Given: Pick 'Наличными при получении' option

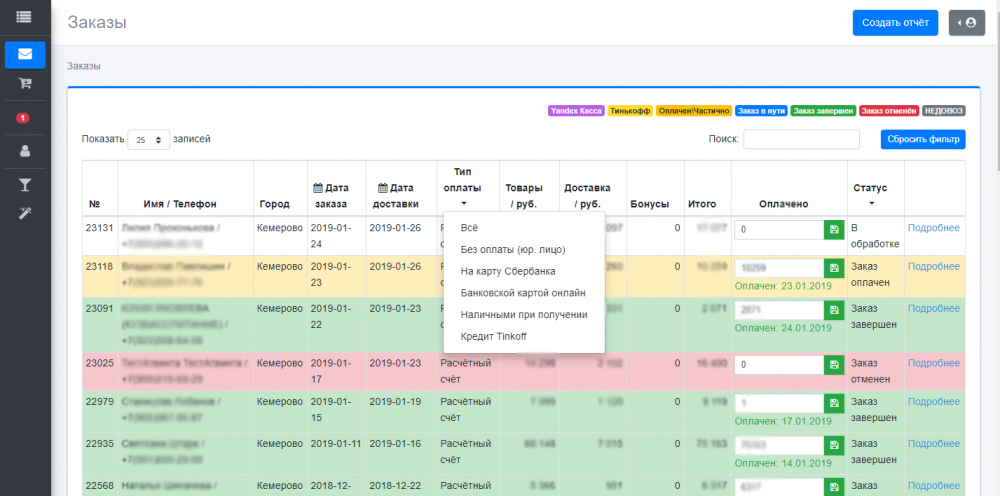Looking at the screenshot, I should [523, 314].
